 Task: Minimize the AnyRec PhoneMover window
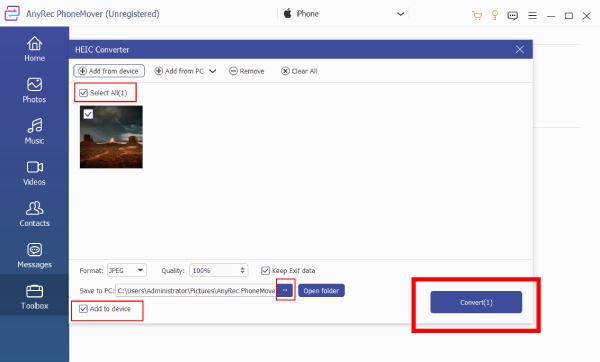point(551,16)
